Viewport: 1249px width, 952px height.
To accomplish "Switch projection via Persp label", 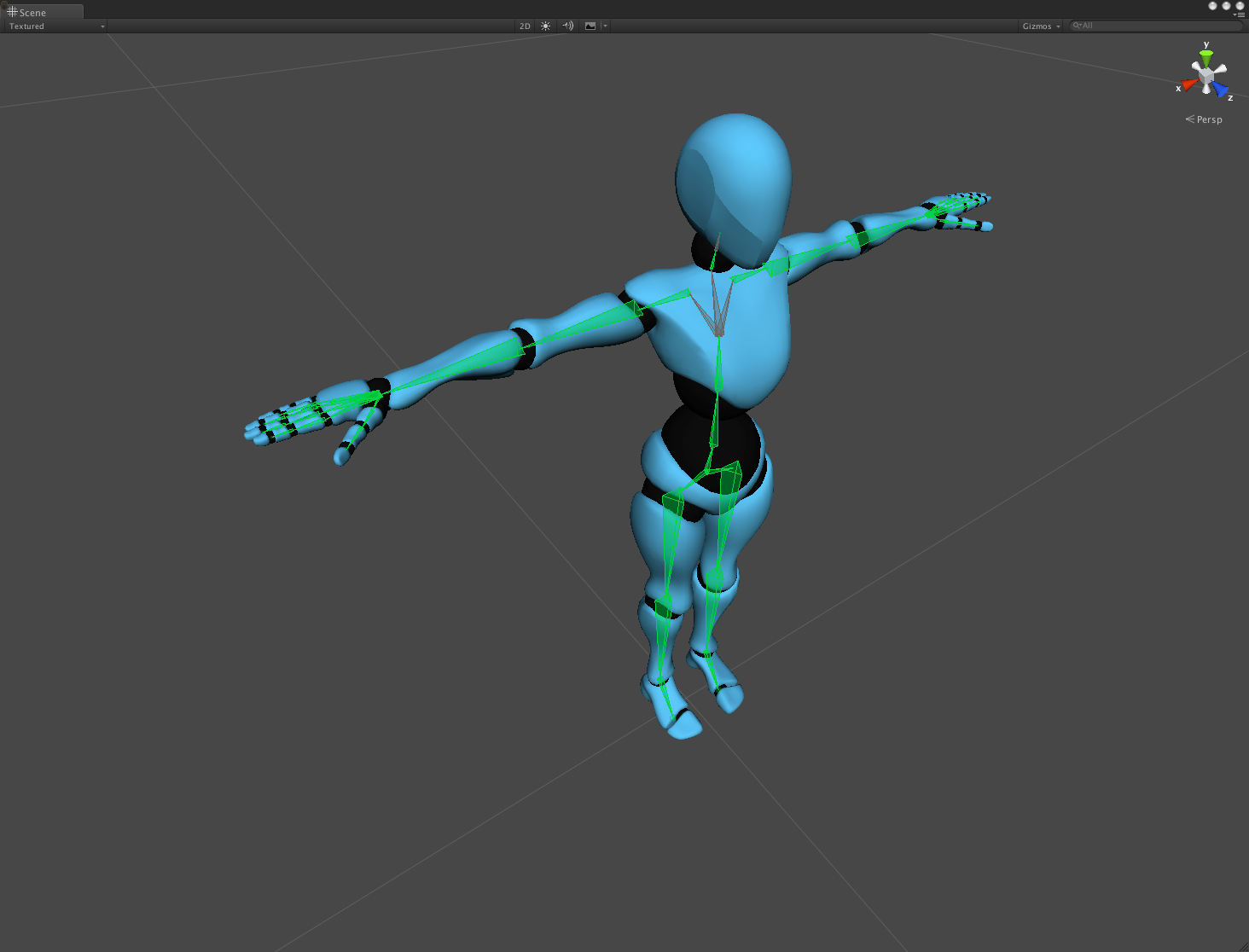I will tap(1204, 119).
